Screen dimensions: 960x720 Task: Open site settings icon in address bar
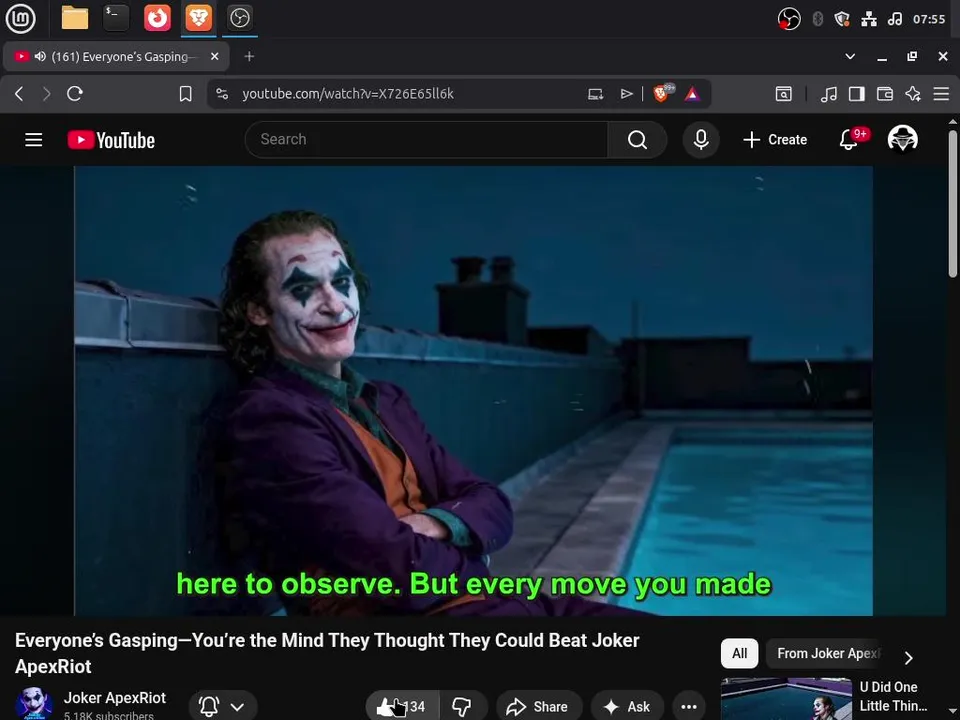pos(222,94)
